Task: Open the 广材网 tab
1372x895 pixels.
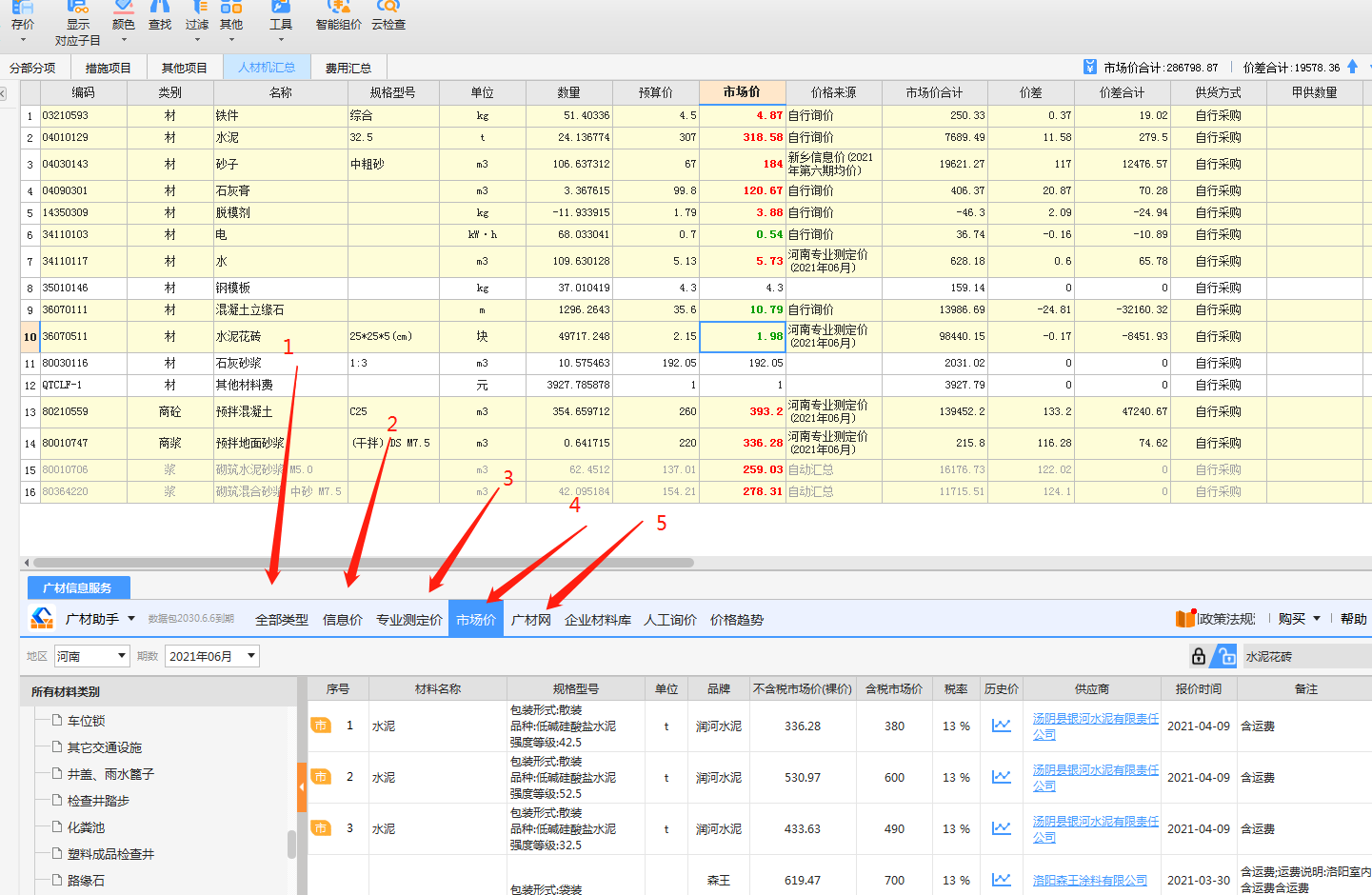Action: pos(531,619)
